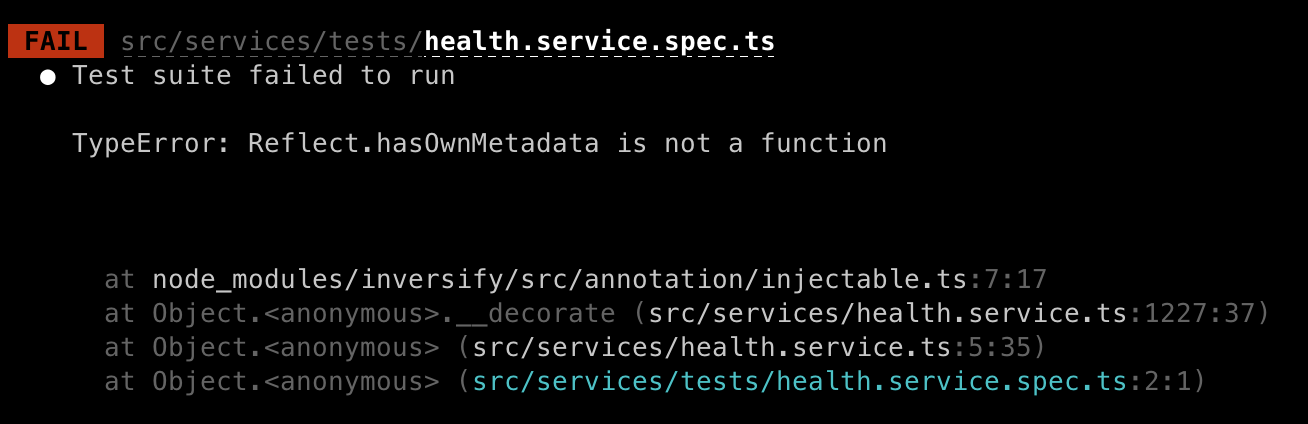Click the :7:17 line position
The height and width of the screenshot is (424, 1308).
1008,280
